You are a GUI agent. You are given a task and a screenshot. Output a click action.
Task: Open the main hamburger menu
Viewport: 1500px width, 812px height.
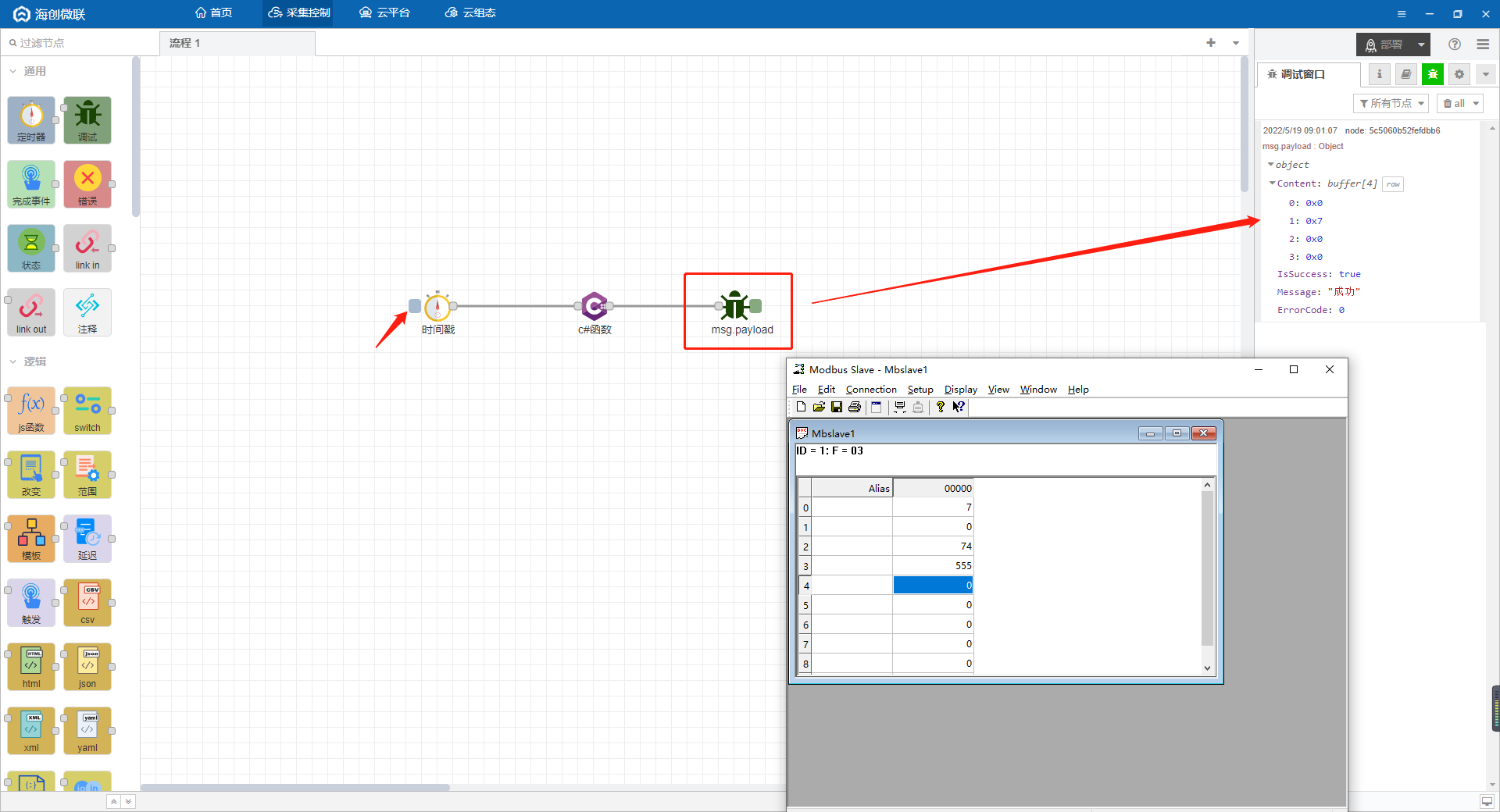[1483, 45]
